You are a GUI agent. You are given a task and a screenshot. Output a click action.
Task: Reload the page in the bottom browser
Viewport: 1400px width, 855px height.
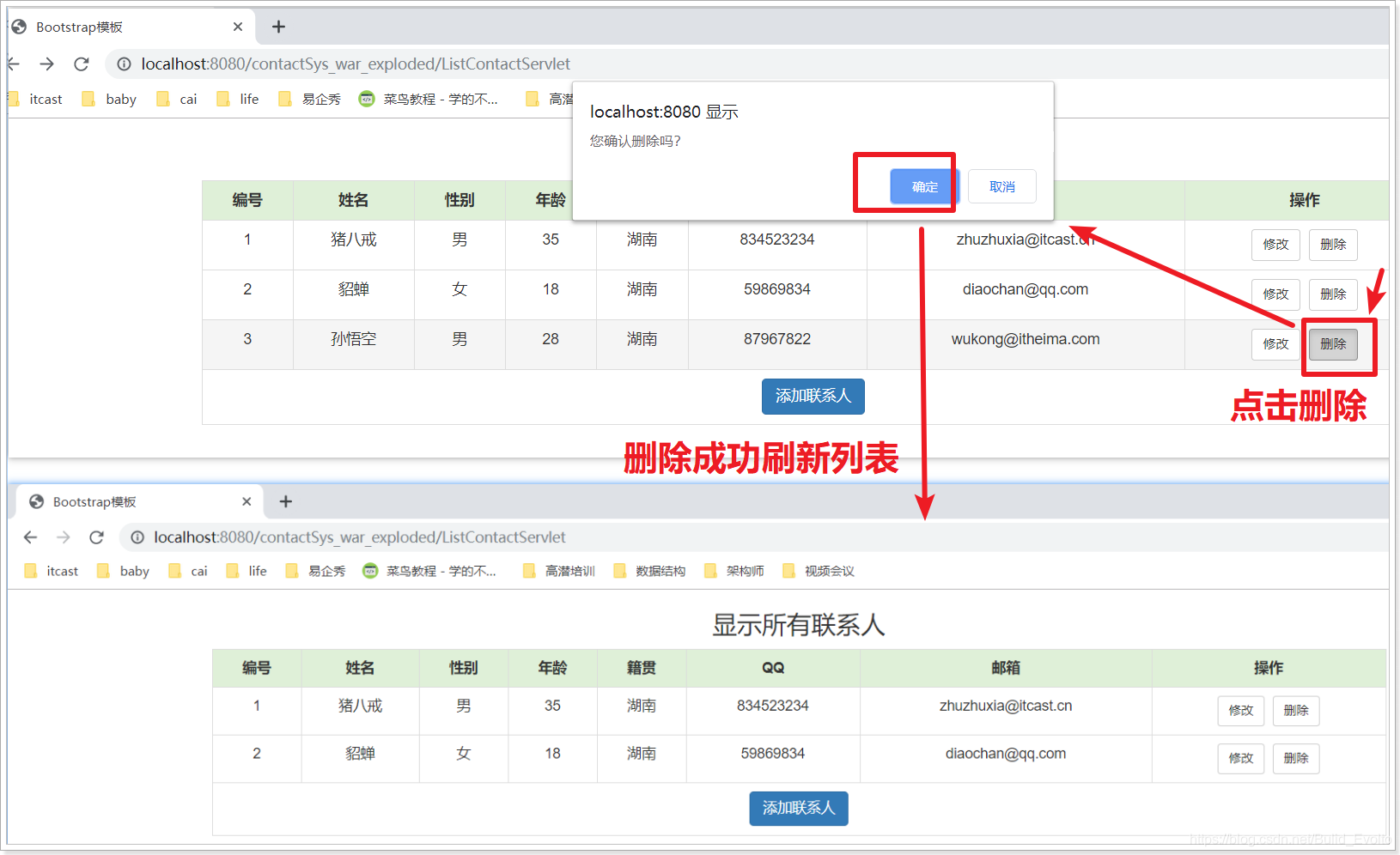pyautogui.click(x=96, y=537)
